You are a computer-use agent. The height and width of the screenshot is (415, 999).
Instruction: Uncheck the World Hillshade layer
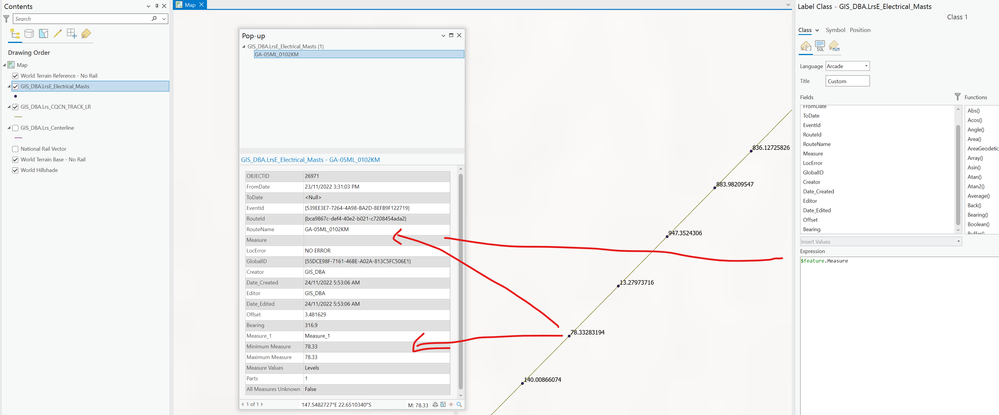pos(15,170)
